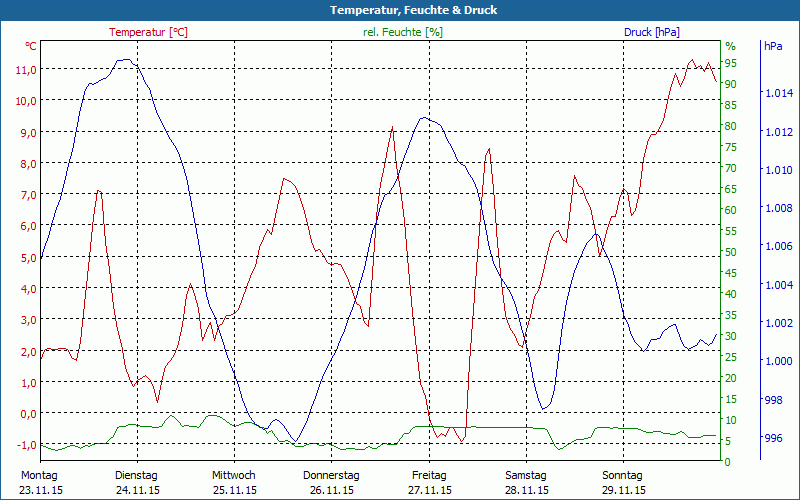Image resolution: width=800 pixels, height=500 pixels.
Task: Select the red Temperatur [°C] legend label
Action: (148, 32)
